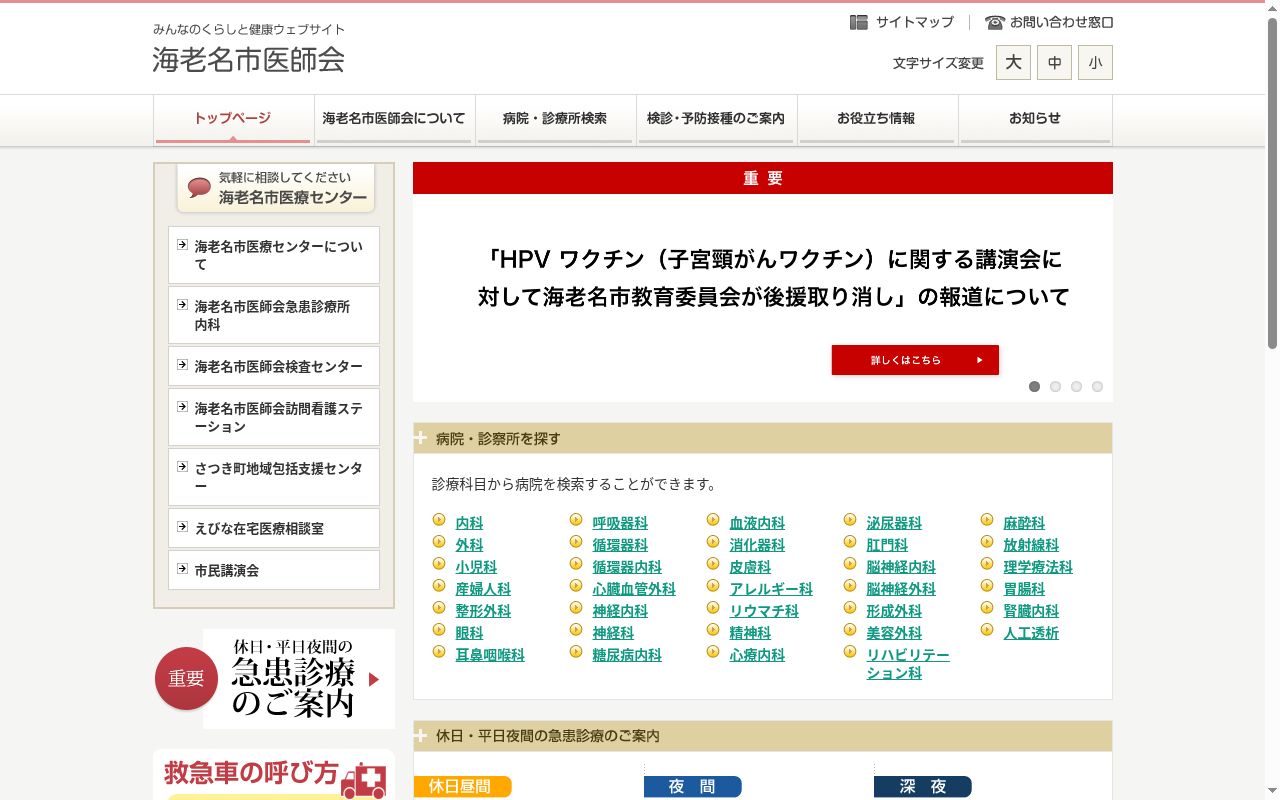Click the bullet icon next to 内科
The height and width of the screenshot is (800, 1280).
(x=439, y=521)
